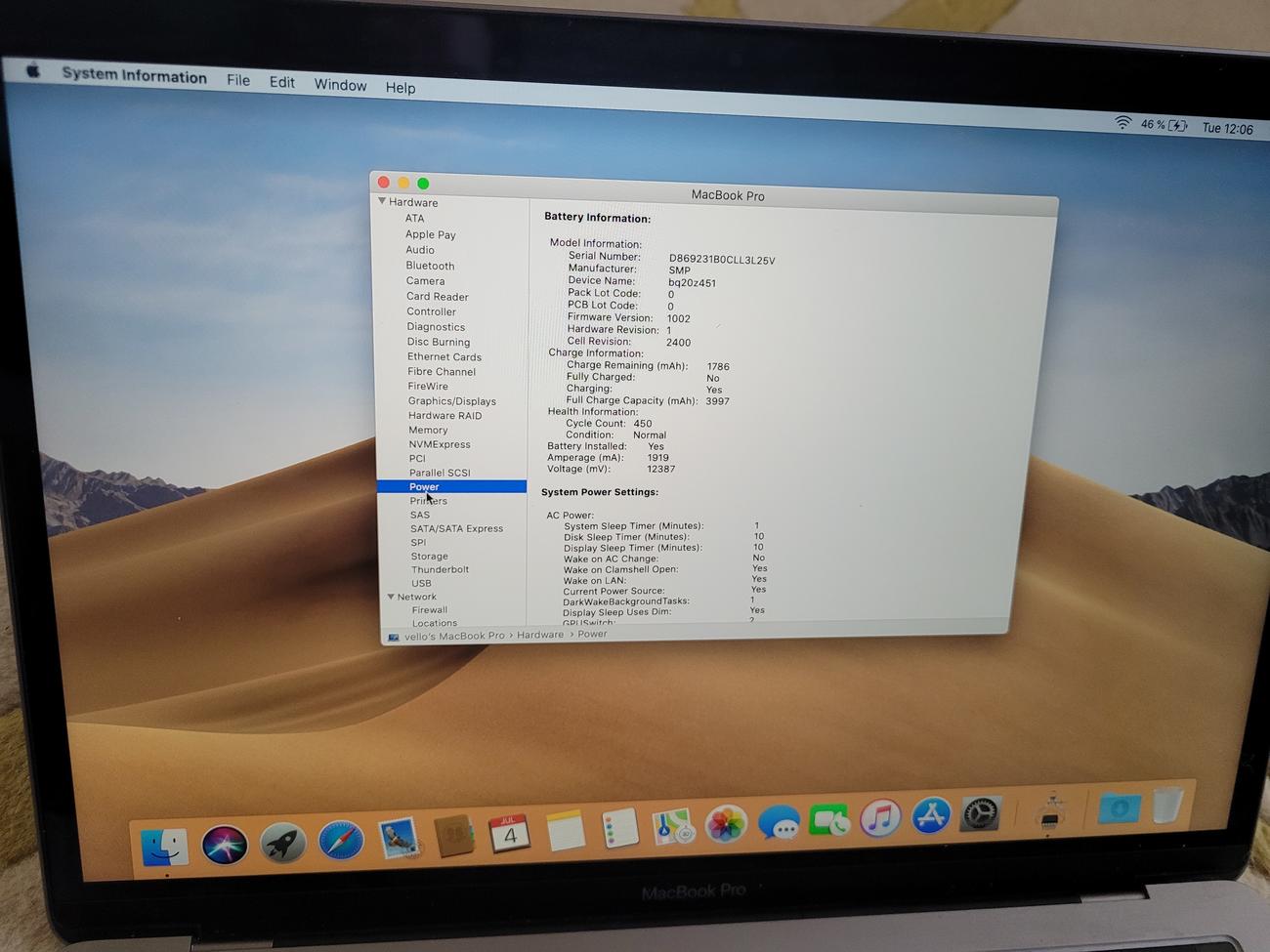Open Launchpad rocket icon
The width and height of the screenshot is (1270, 952).
[283, 841]
